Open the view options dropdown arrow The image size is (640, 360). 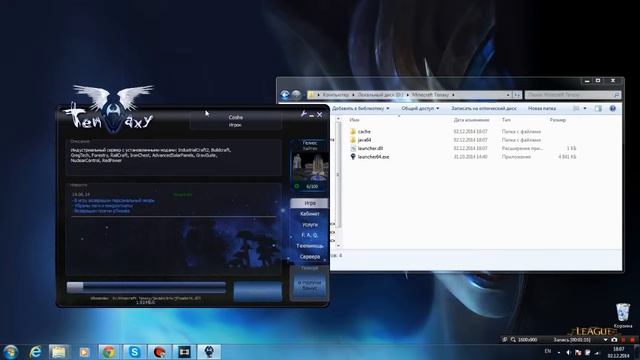click(585, 109)
